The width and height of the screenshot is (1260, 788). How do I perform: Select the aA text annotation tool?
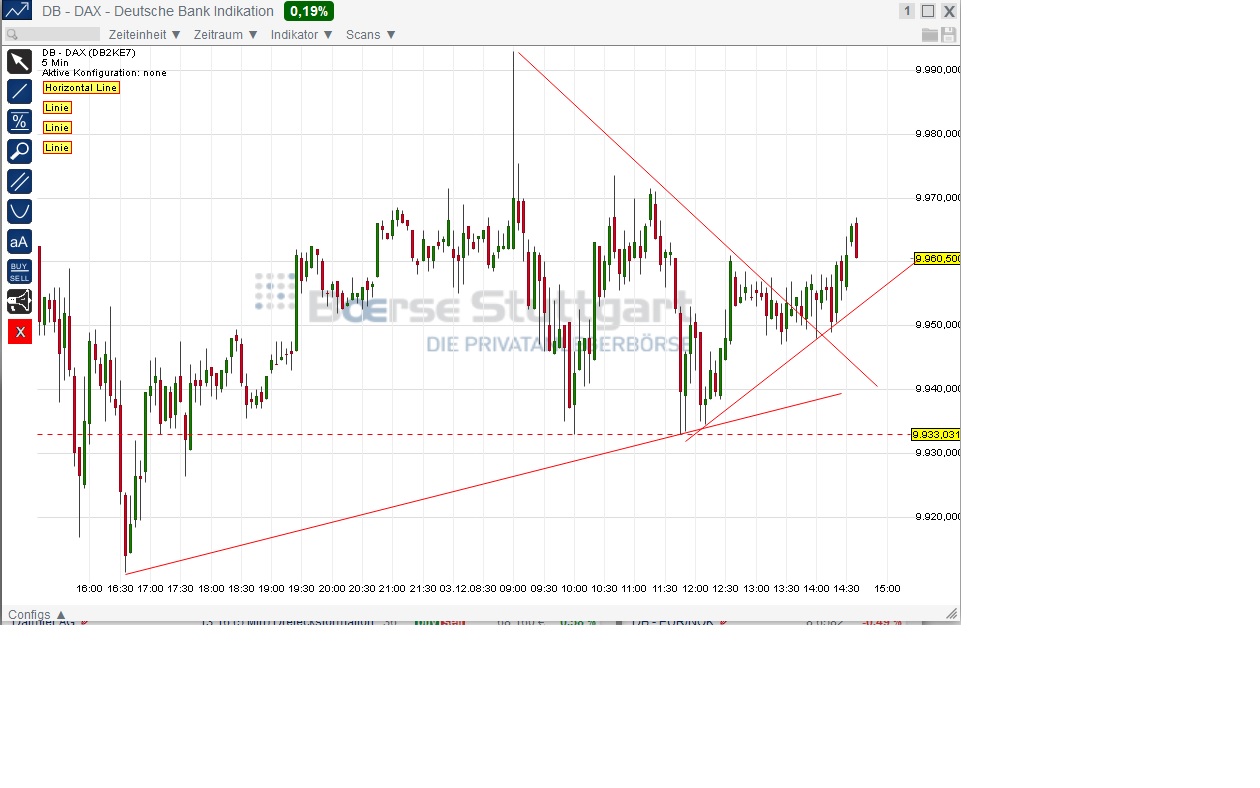(18, 241)
